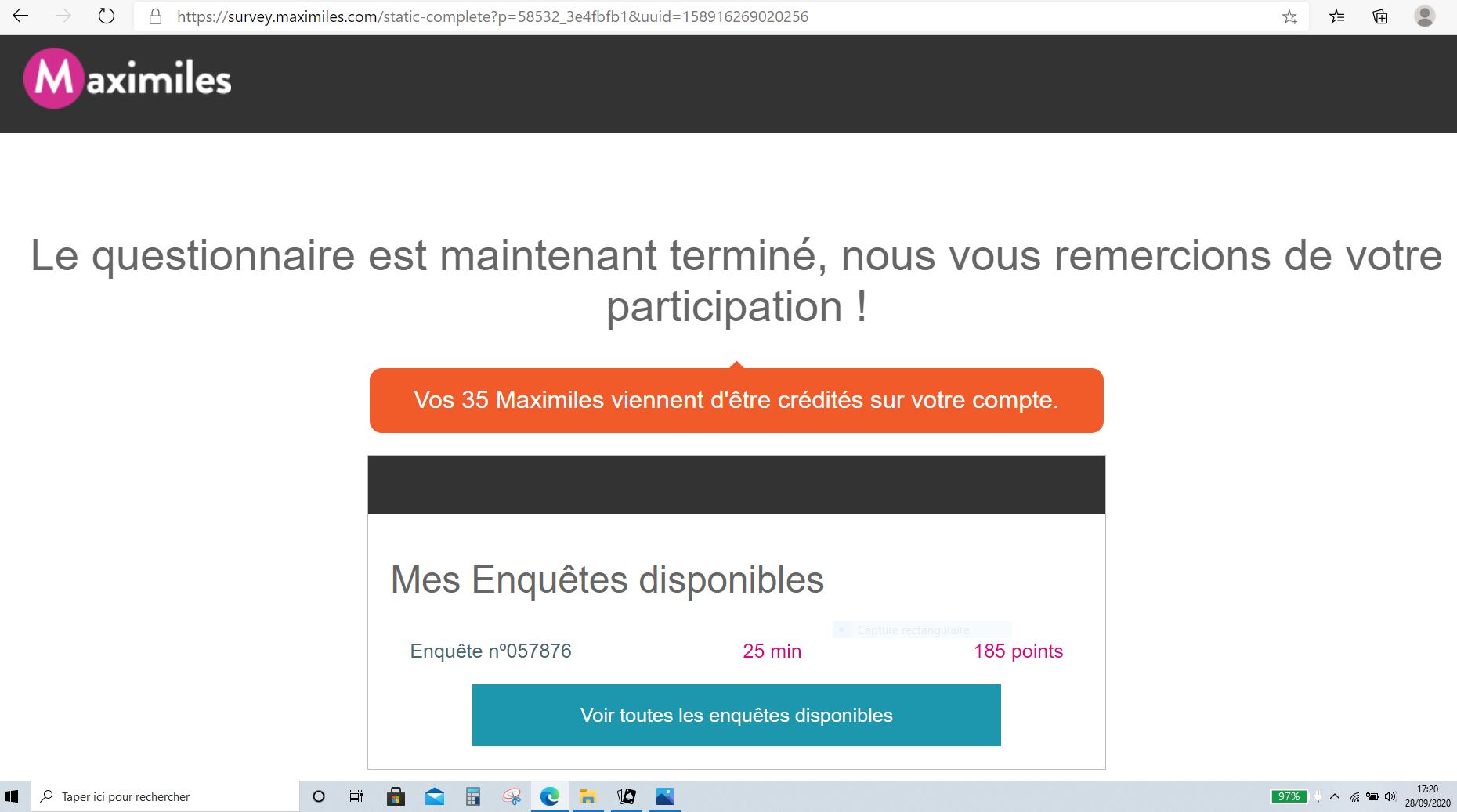Reload the page with refresh icon
Image resolution: width=1457 pixels, height=812 pixels.
click(x=107, y=16)
